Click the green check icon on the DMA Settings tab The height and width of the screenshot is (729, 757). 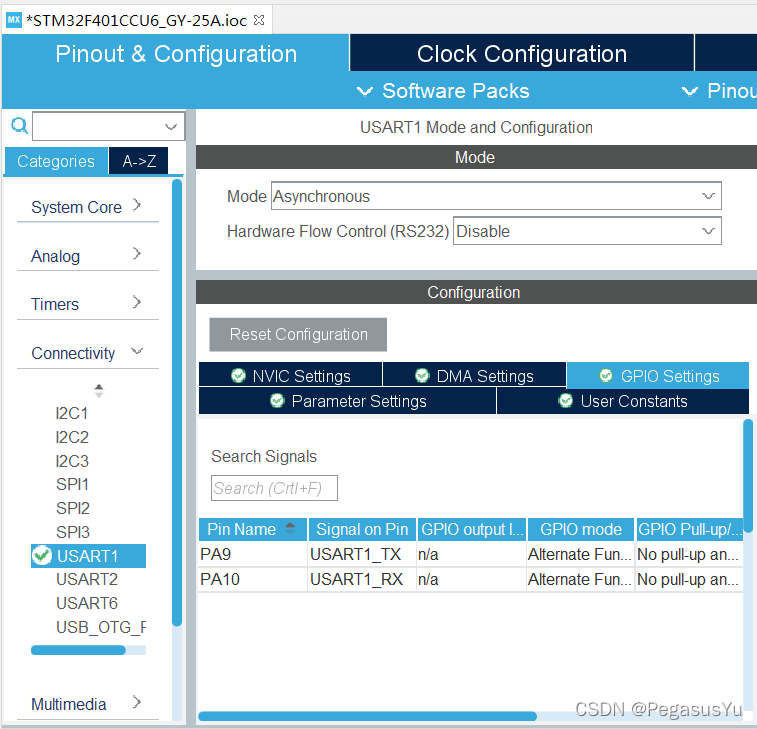point(422,375)
